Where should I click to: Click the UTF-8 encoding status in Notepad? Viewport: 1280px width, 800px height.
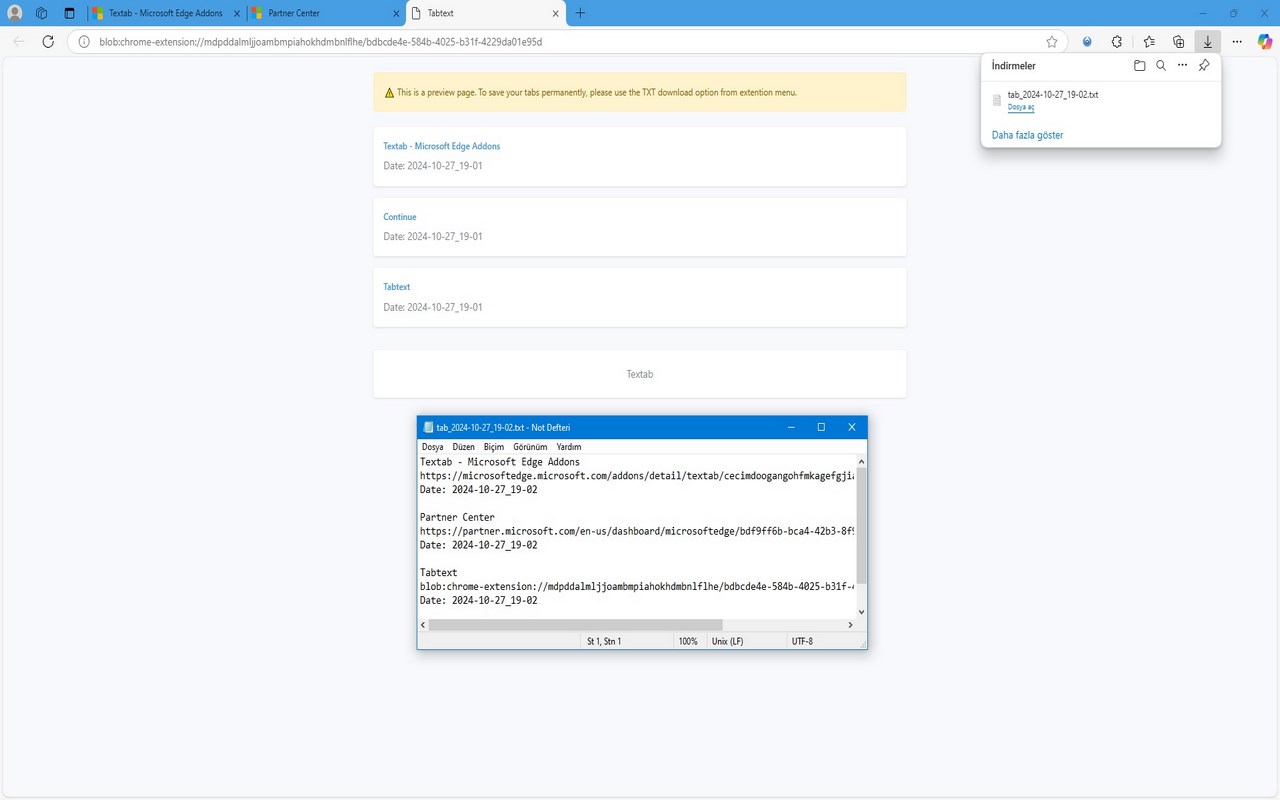[802, 641]
